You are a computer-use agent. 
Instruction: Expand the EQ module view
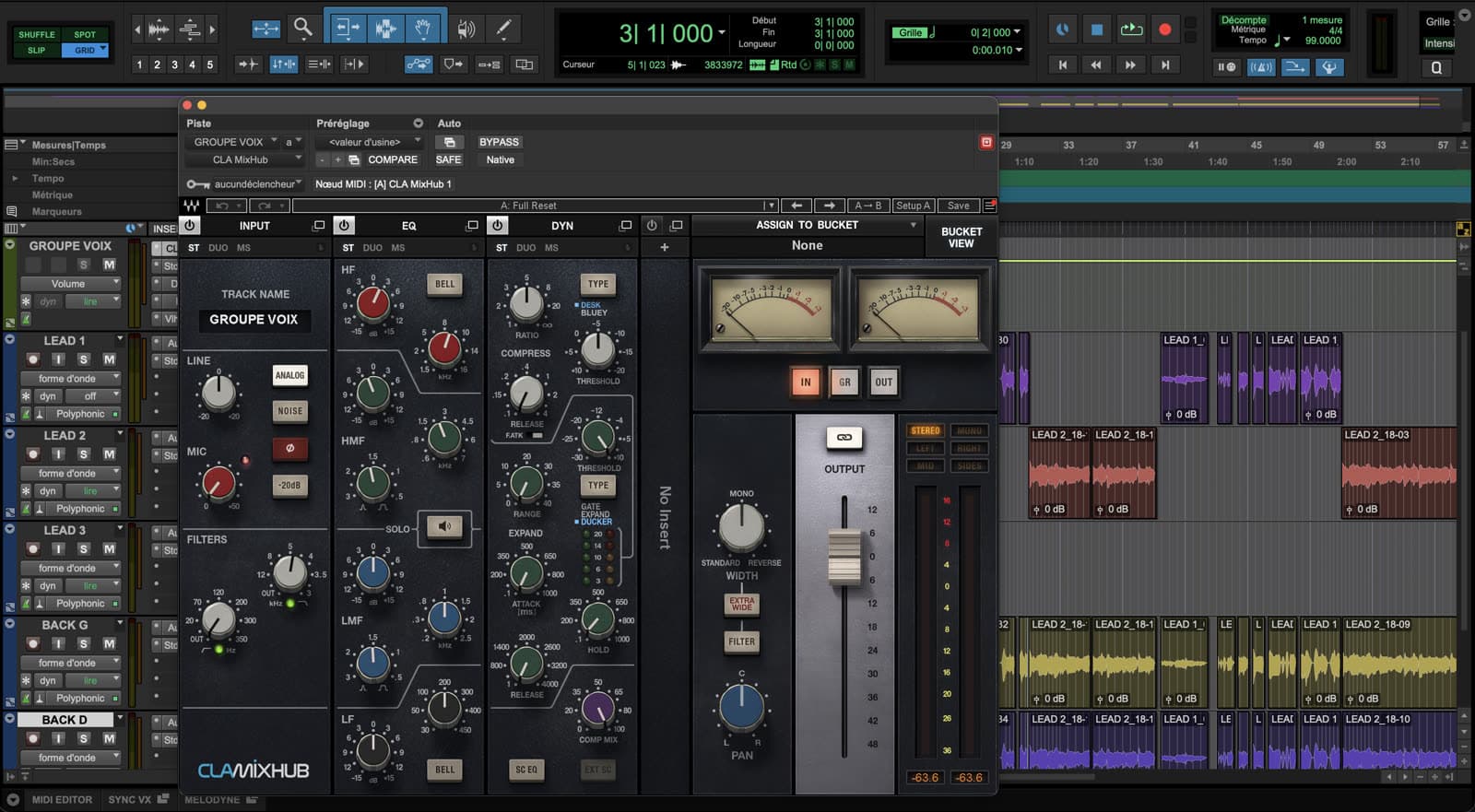click(472, 226)
